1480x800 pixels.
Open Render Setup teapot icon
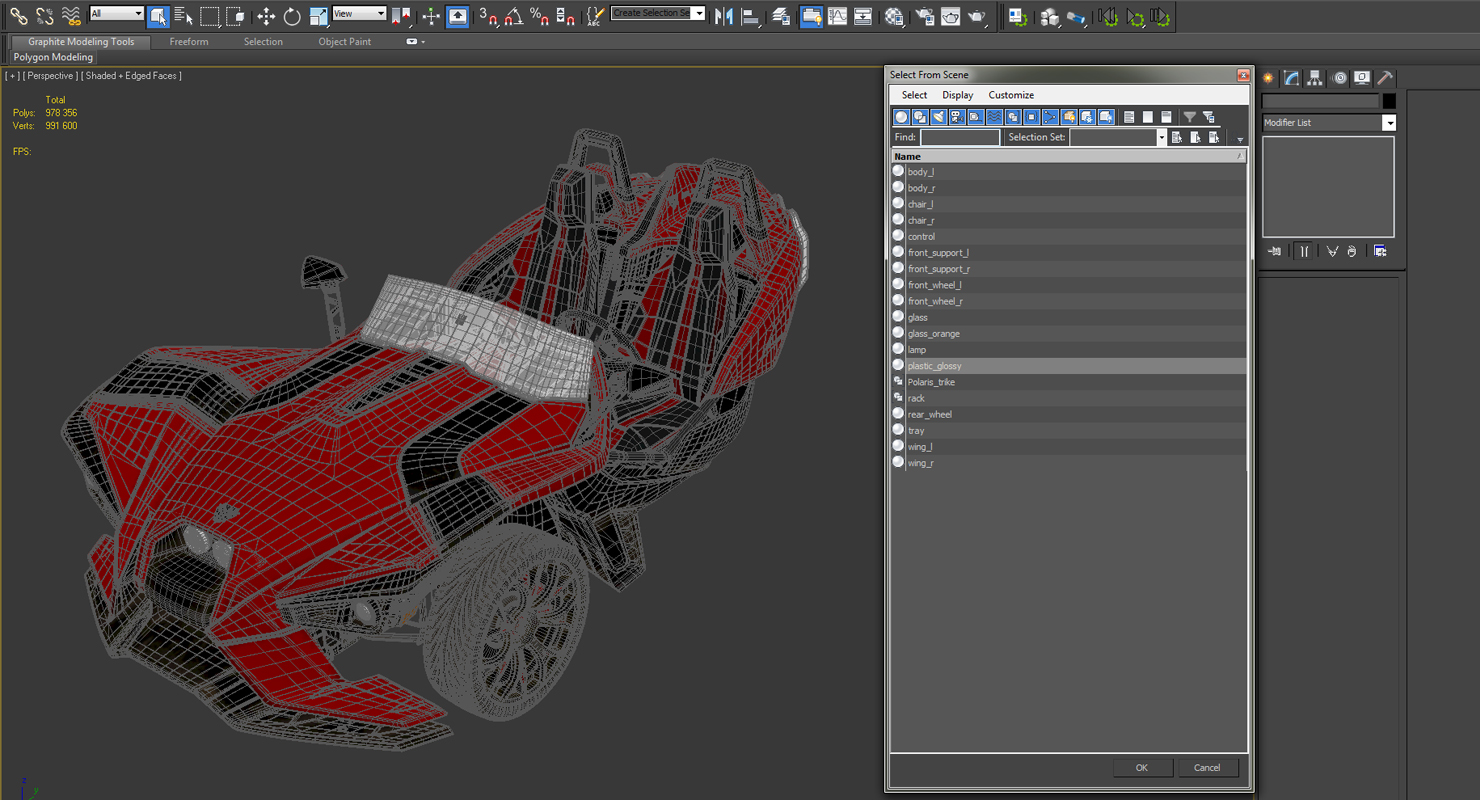click(x=925, y=16)
